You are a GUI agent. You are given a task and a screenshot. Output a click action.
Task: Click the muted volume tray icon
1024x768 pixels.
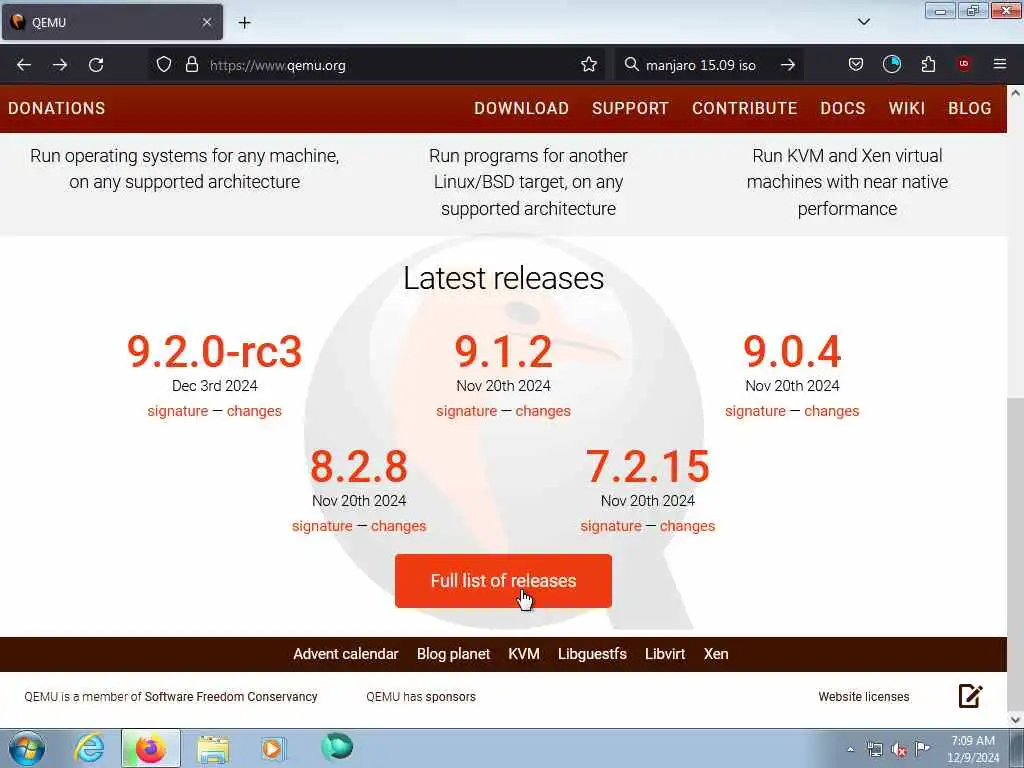[x=899, y=750]
